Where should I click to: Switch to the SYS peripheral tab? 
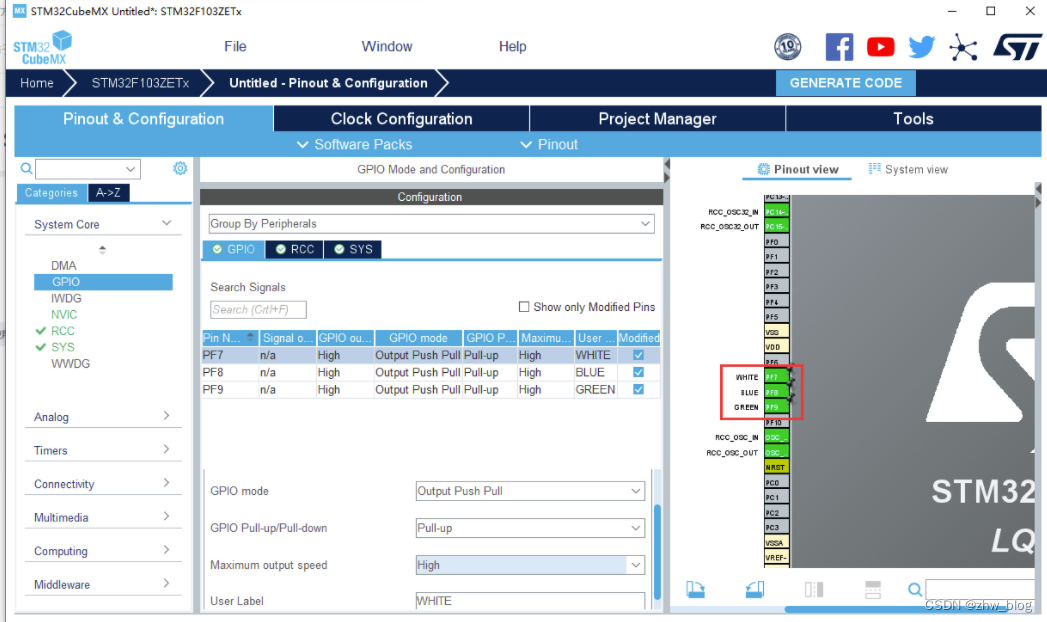point(353,249)
